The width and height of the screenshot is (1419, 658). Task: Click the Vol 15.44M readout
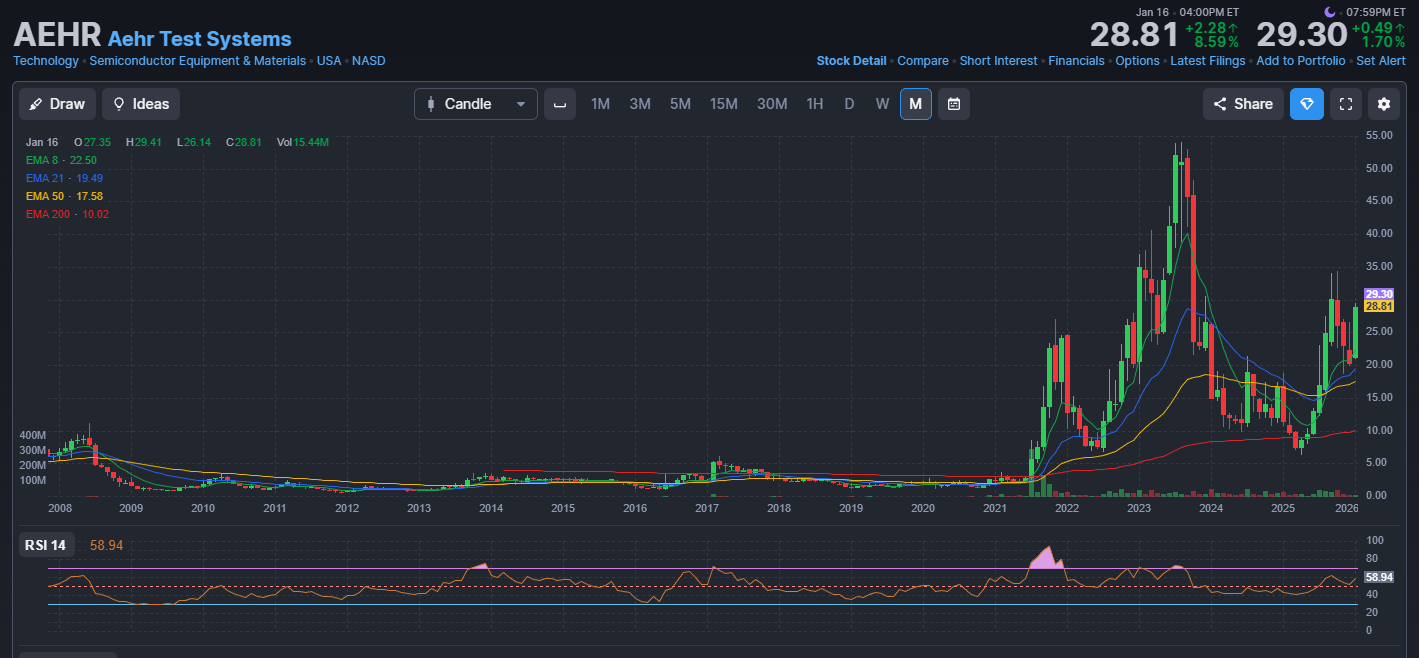pos(303,142)
